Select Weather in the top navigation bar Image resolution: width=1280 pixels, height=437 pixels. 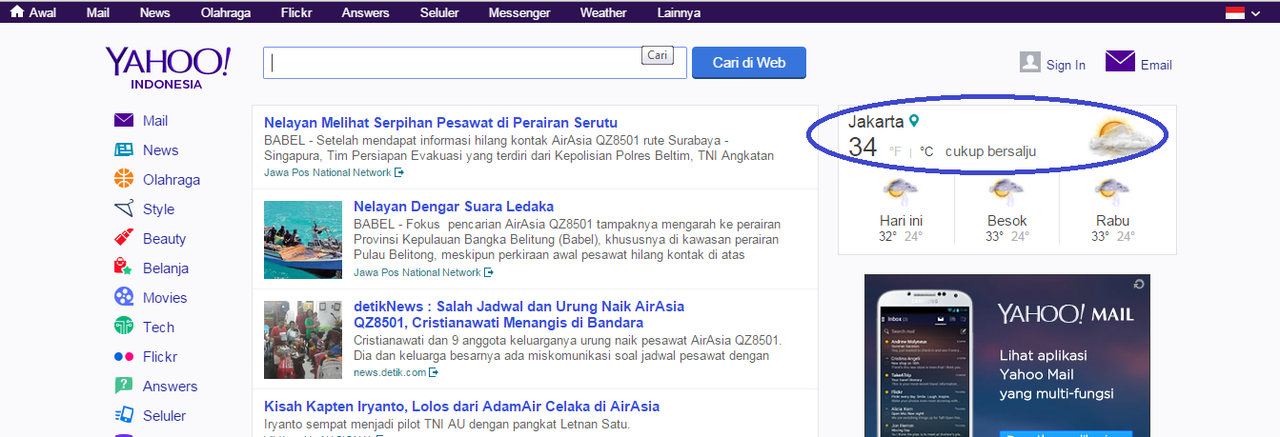point(603,13)
